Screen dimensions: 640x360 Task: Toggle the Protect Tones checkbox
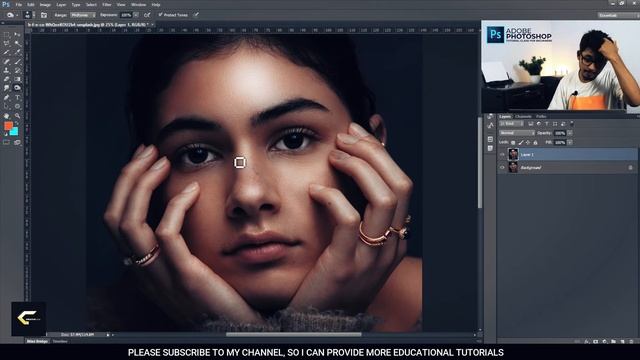160,15
